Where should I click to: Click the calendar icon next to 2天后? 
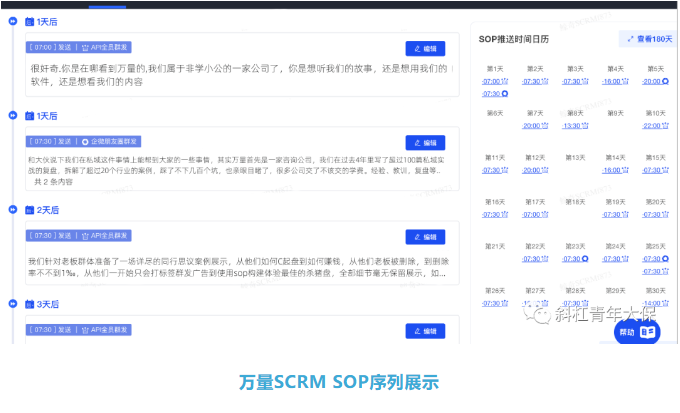tap(29, 210)
